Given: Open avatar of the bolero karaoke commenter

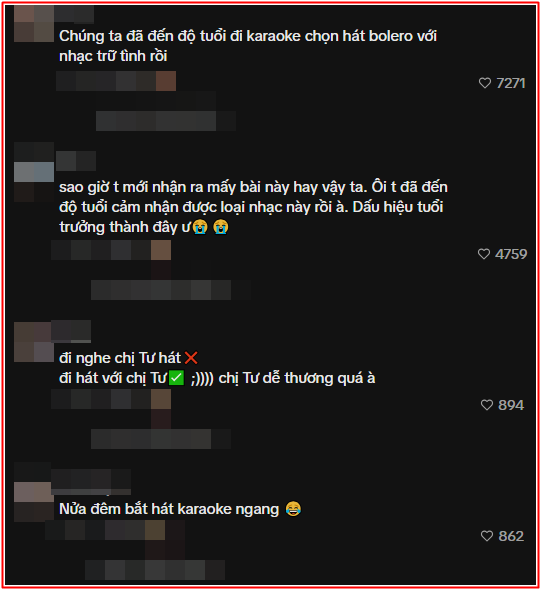Looking at the screenshot, I should pos(34,23).
